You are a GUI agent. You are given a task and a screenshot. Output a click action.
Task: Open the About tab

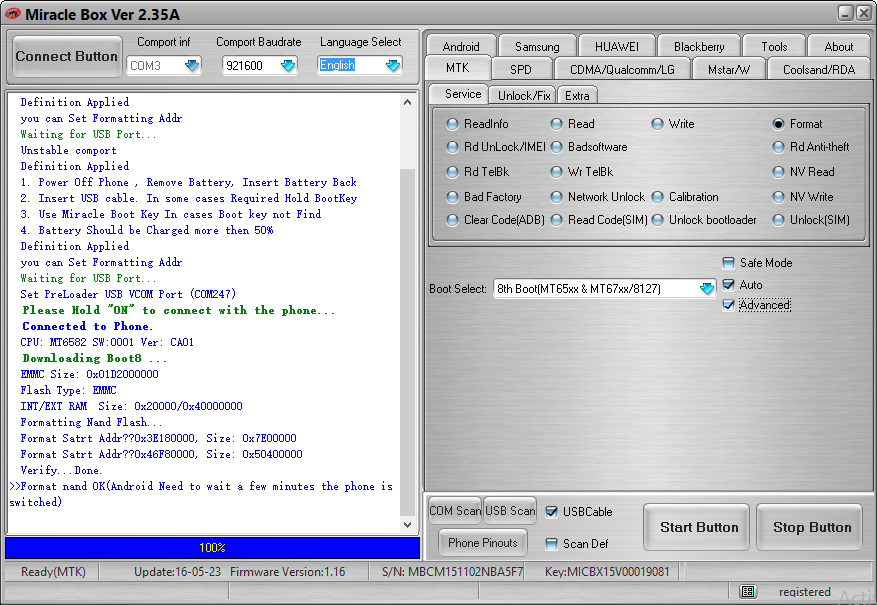coord(839,46)
